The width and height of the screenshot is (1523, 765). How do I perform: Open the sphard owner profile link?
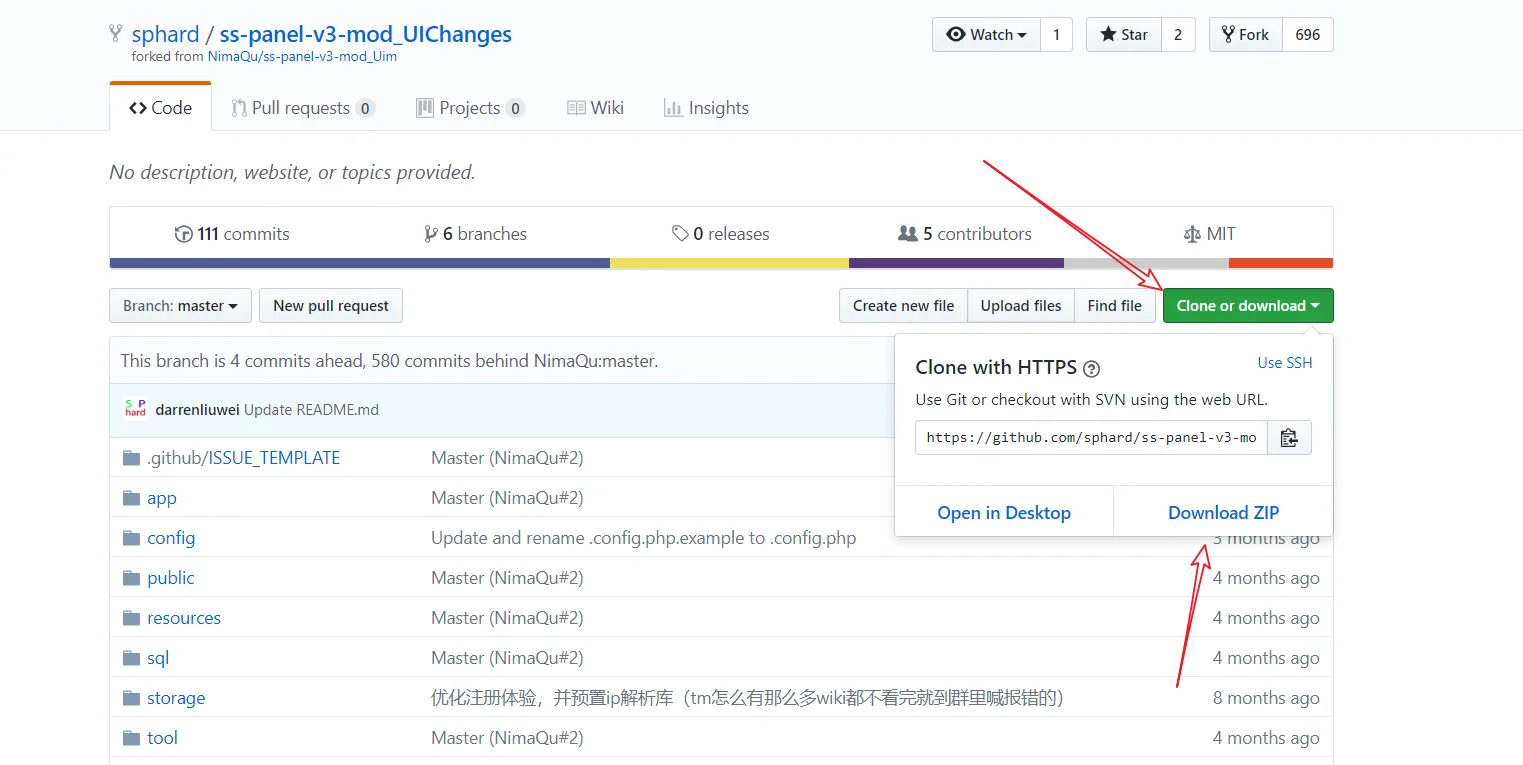[165, 34]
